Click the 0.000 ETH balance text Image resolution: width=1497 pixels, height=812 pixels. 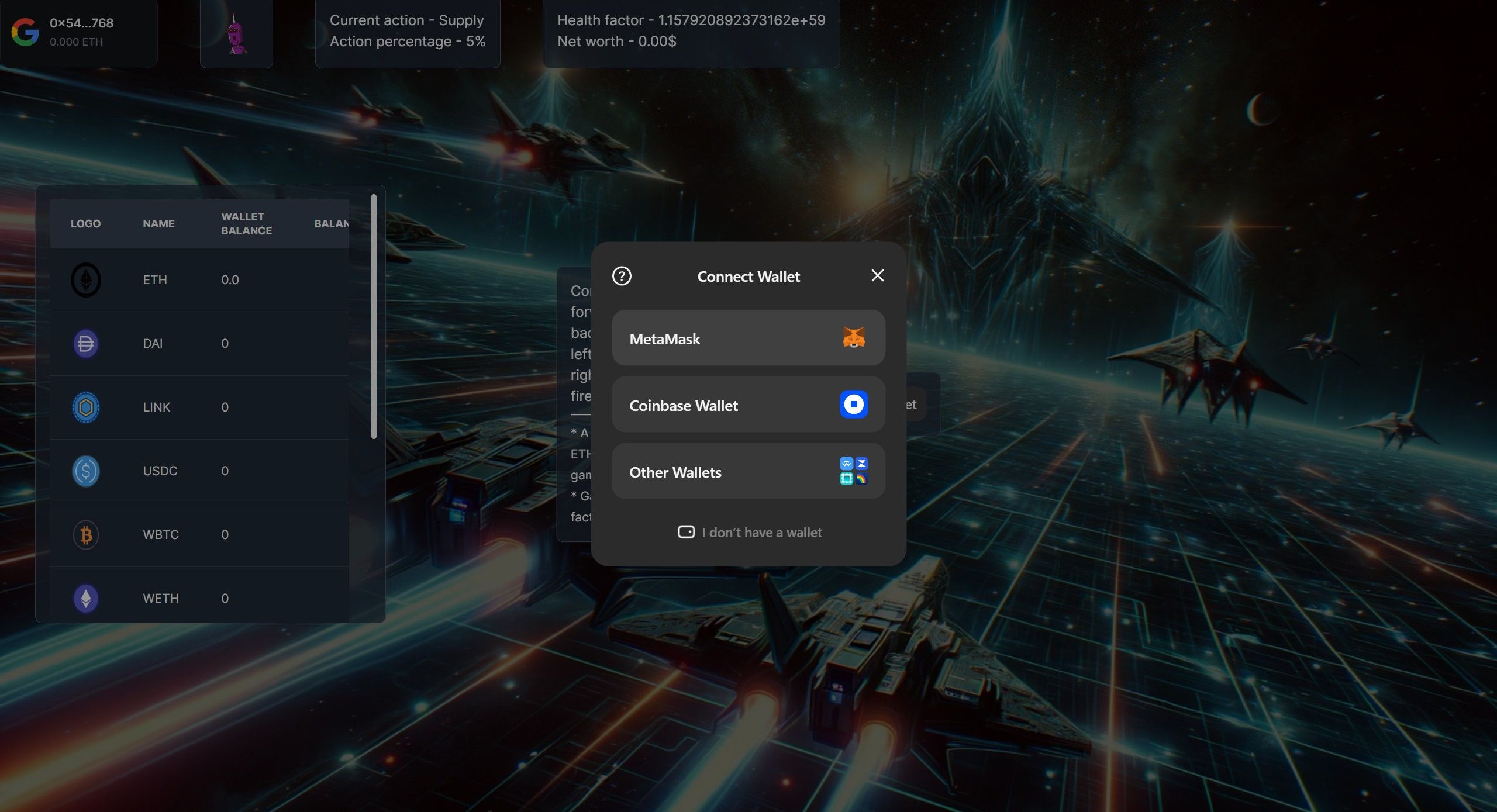point(76,42)
